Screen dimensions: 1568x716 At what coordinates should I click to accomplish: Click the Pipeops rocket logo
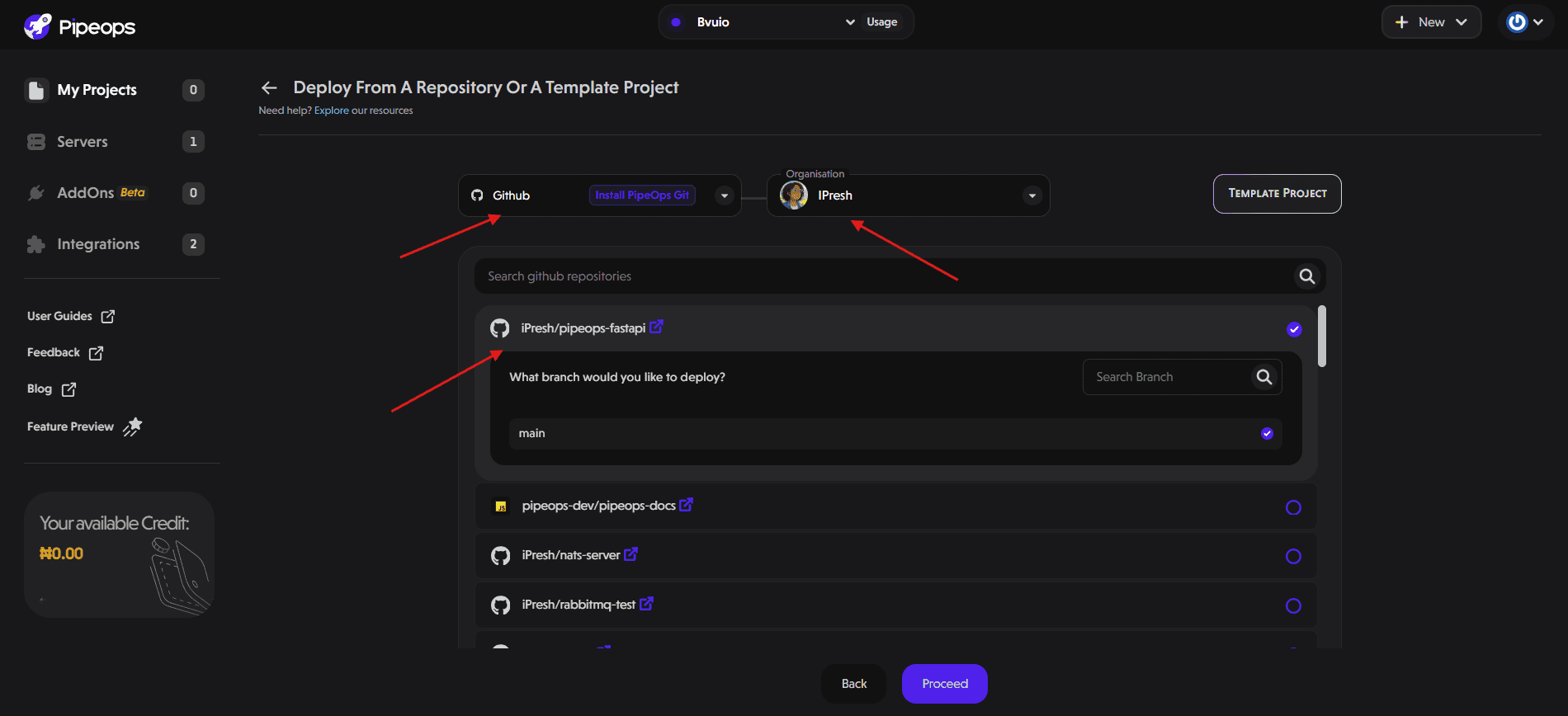click(38, 26)
